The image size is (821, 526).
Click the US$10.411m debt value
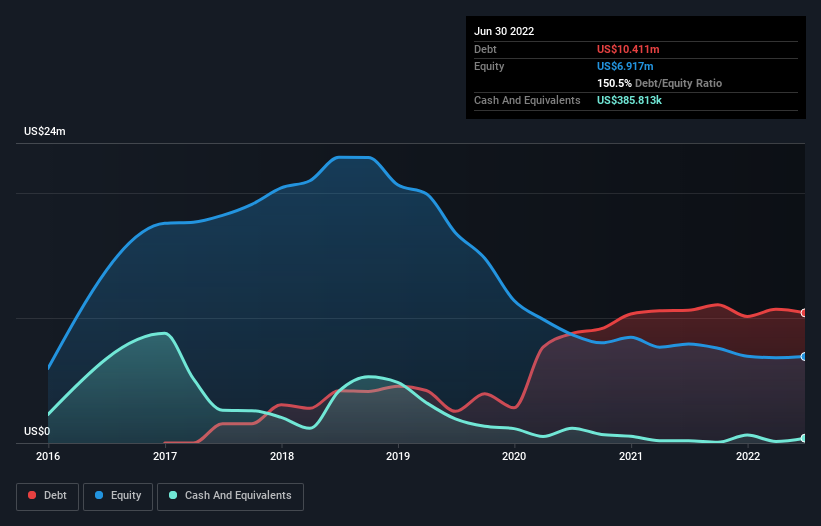(x=628, y=49)
